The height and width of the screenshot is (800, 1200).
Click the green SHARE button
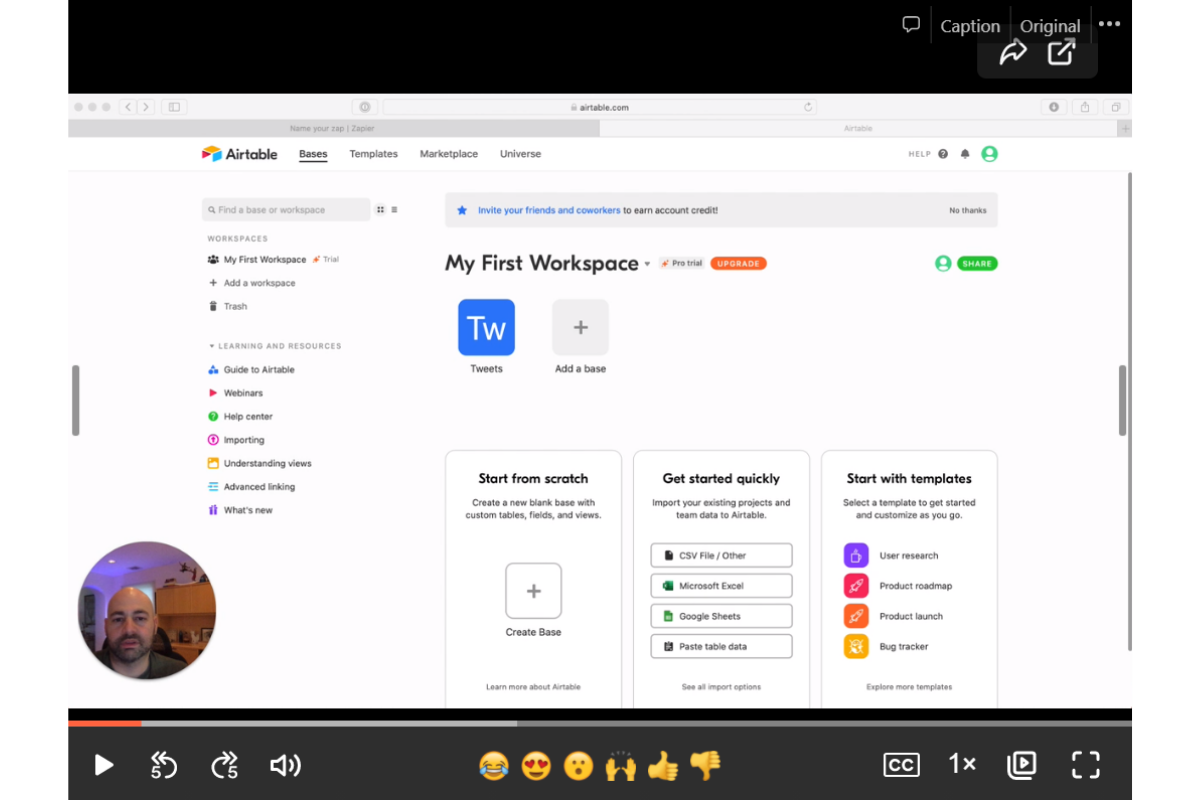coord(977,263)
